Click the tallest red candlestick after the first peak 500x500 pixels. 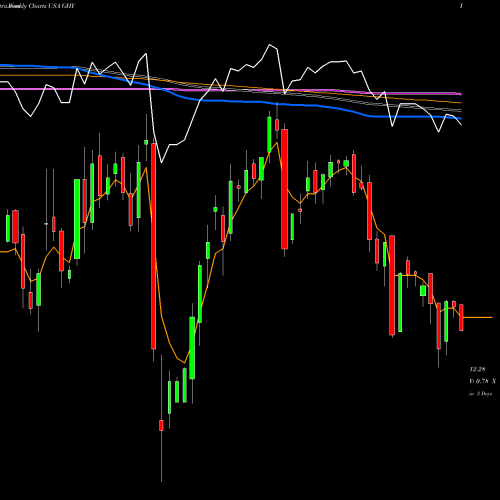tap(154, 246)
